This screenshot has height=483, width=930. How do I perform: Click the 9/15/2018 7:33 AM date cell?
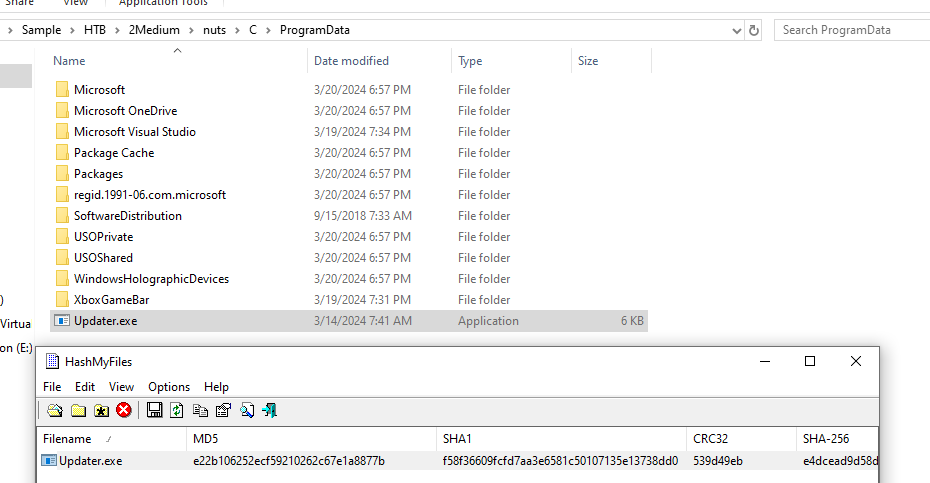click(363, 216)
